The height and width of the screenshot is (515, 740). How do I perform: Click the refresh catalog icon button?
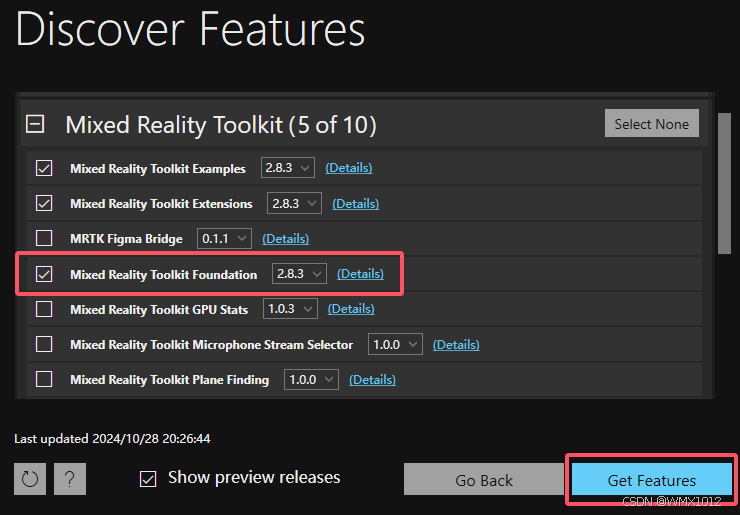coord(30,479)
